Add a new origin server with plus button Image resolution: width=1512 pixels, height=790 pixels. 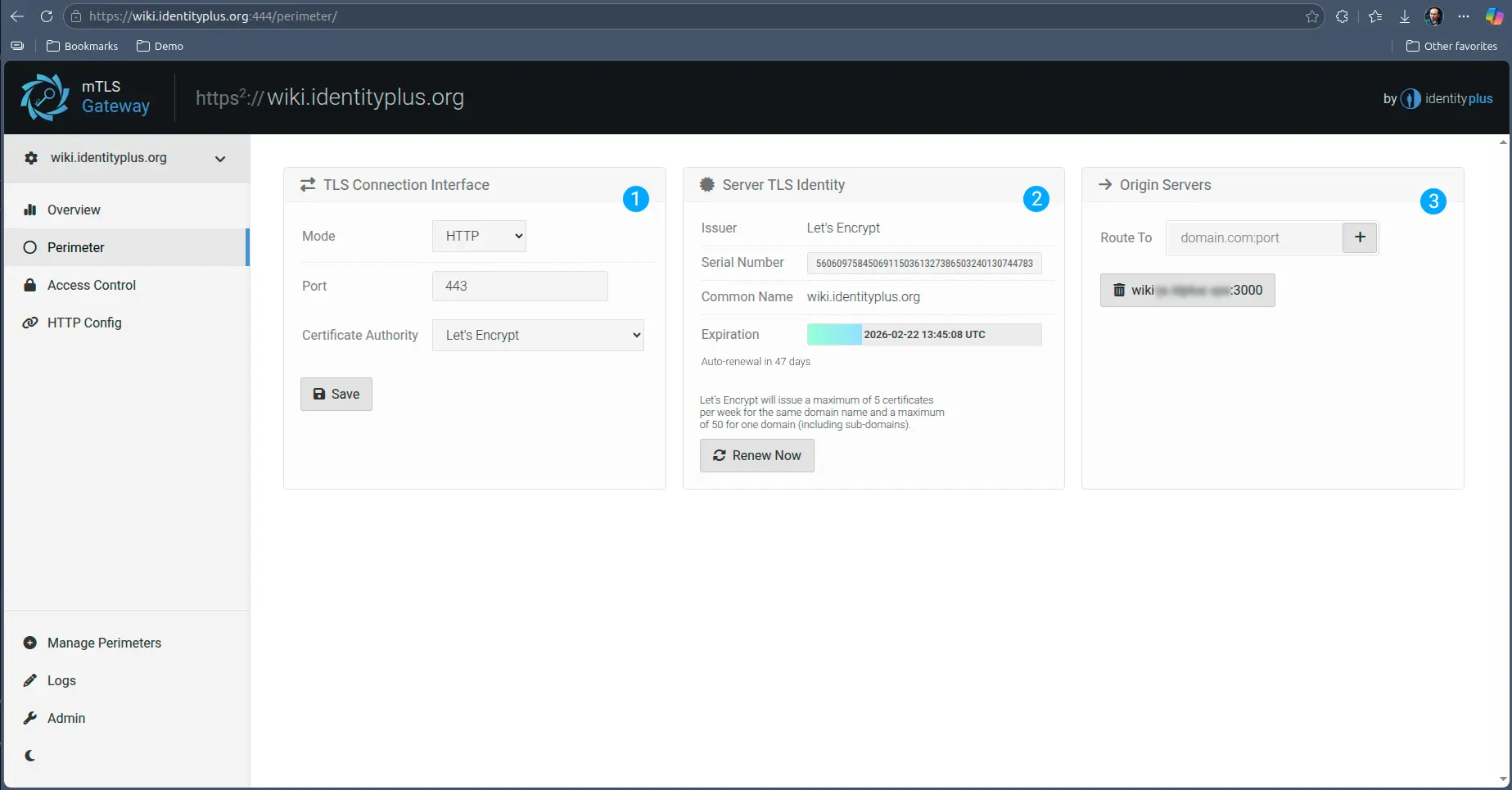1359,237
